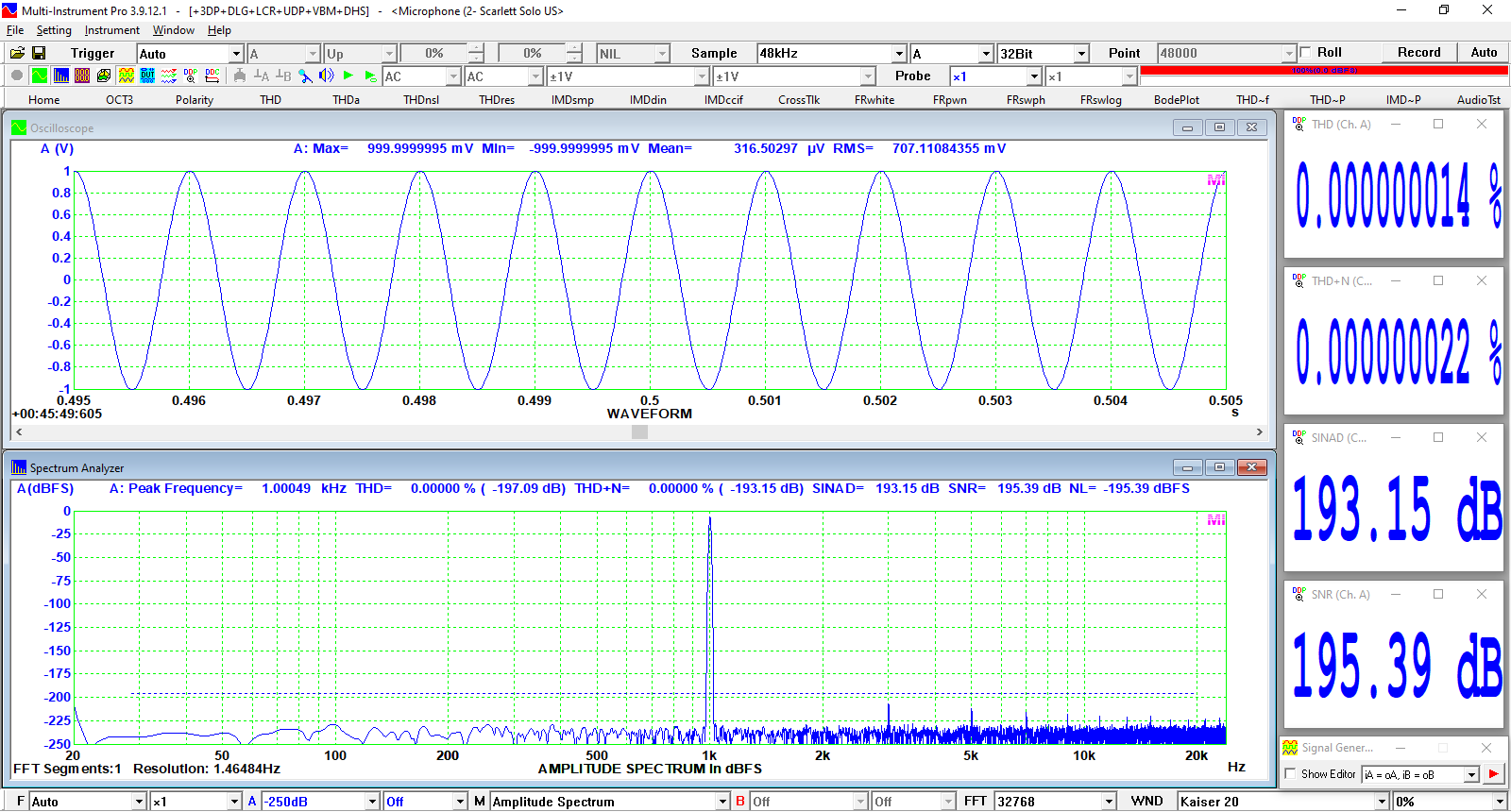
Task: Open the DDC derived data curve icon
Action: pyautogui.click(x=212, y=76)
